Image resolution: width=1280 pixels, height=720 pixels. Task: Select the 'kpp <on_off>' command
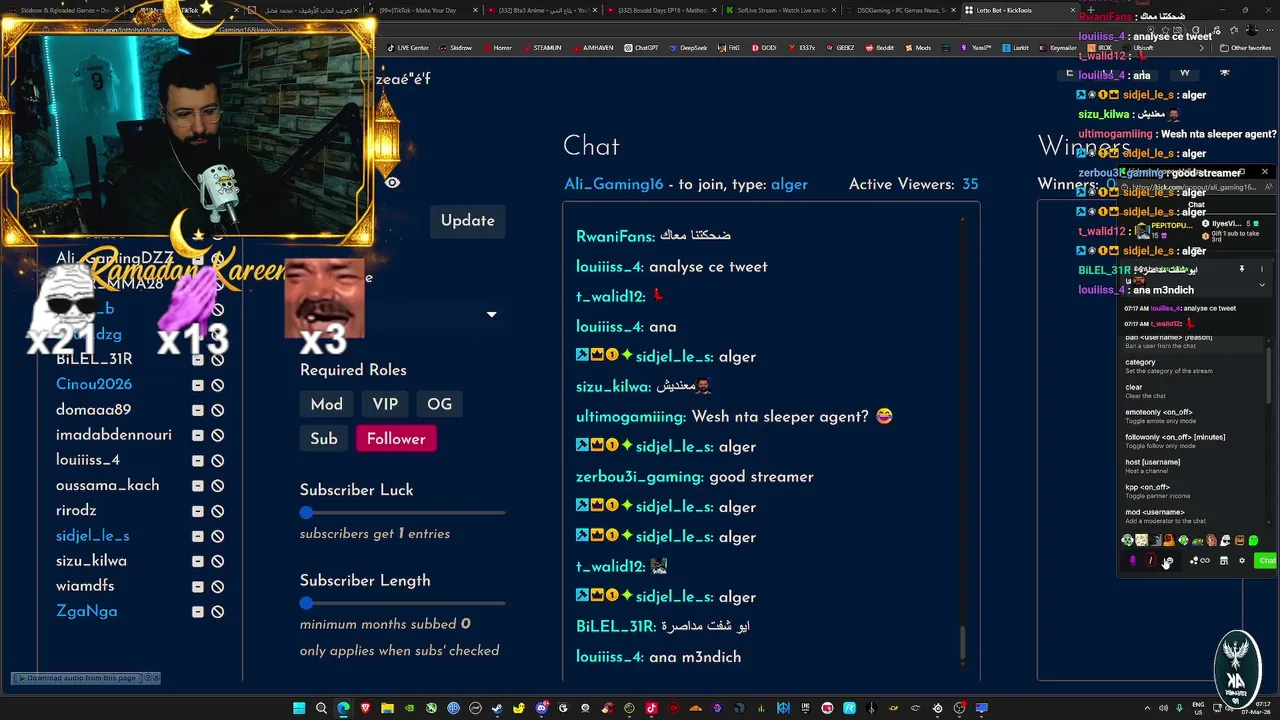click(x=1190, y=491)
